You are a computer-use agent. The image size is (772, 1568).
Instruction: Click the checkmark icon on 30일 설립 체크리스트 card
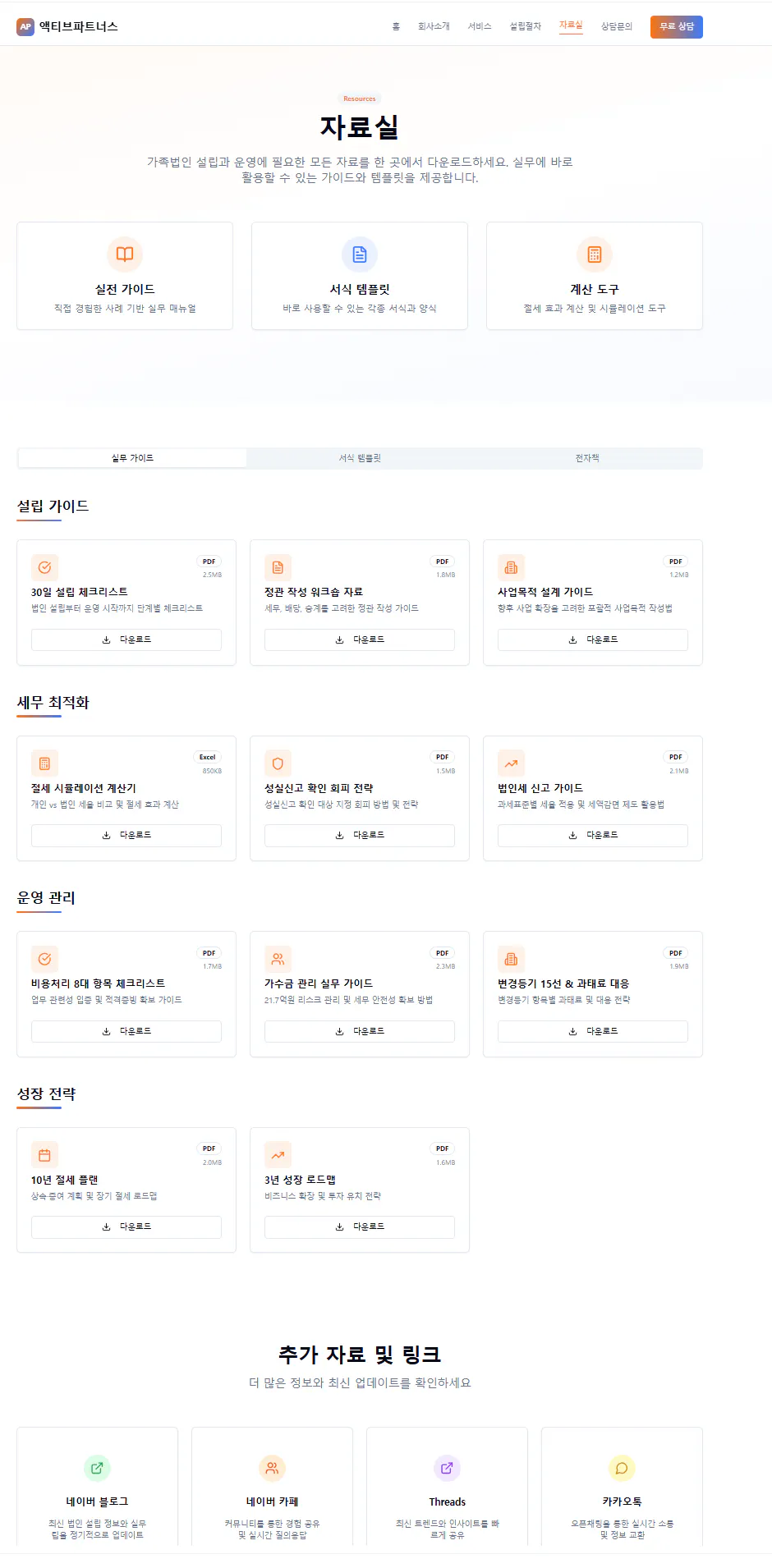point(44,567)
